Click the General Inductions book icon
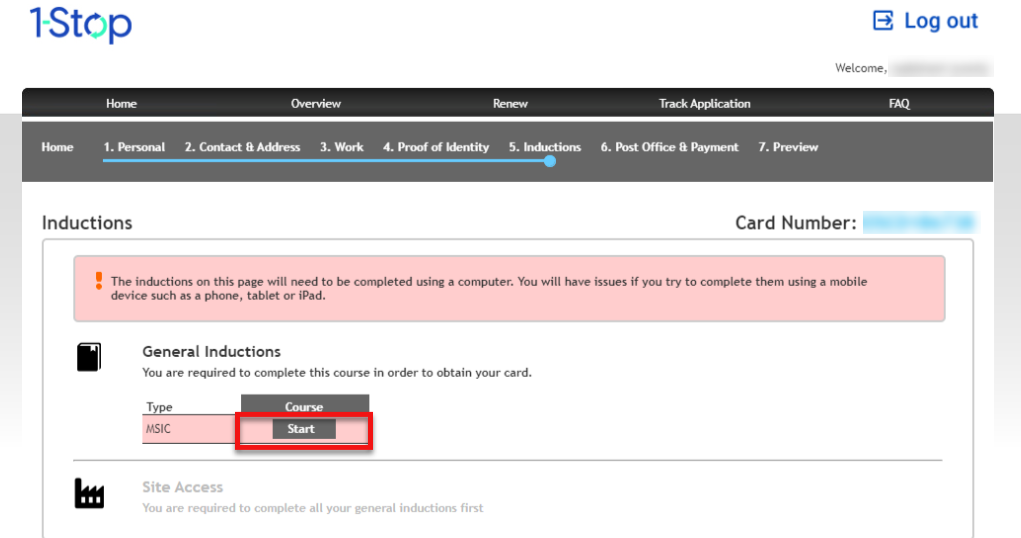Screen dimensions: 1021x538 point(89,357)
